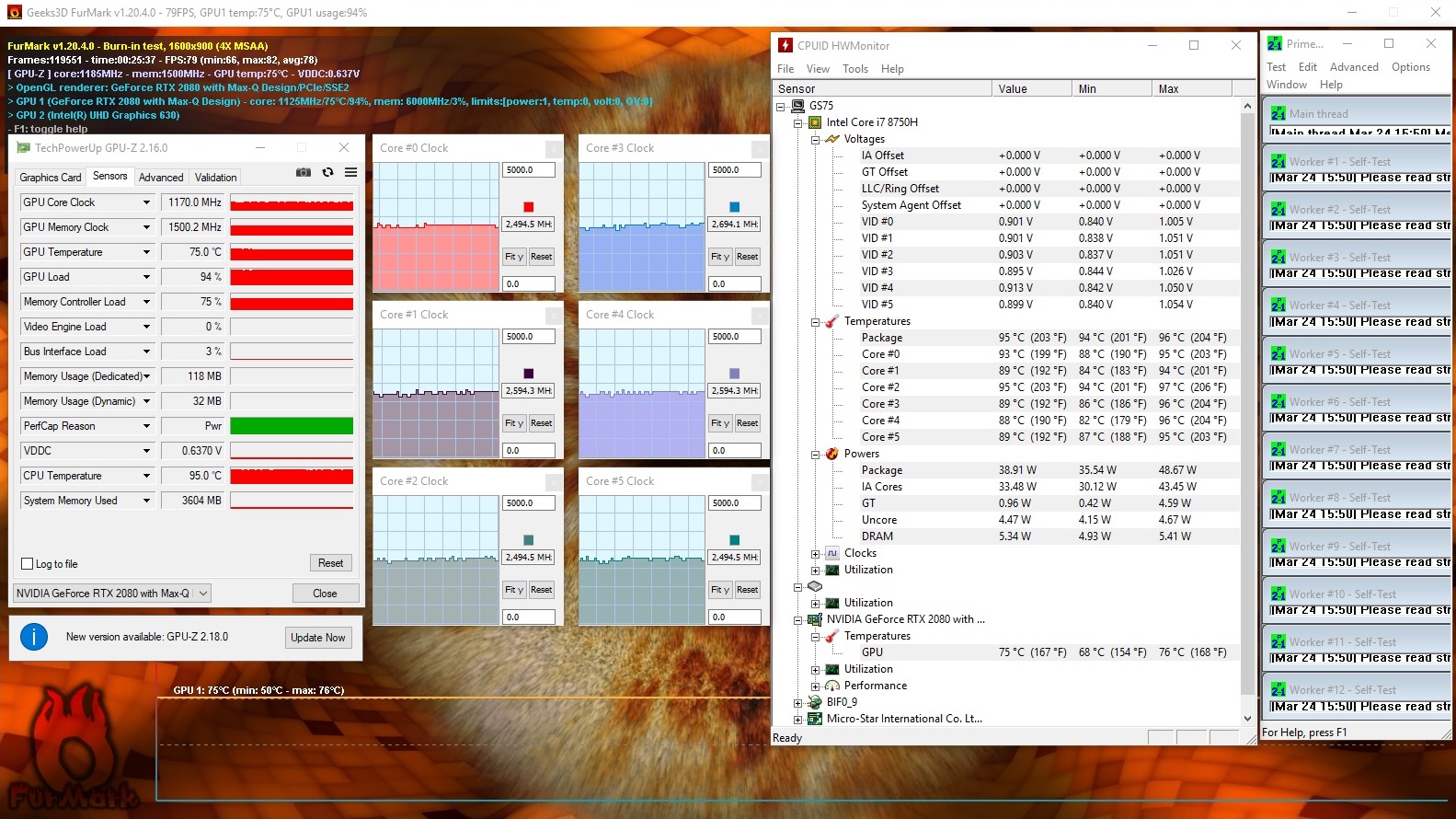Expand the Clocks tree node in HWMonitor
The height and width of the screenshot is (819, 1456).
pyautogui.click(x=815, y=554)
